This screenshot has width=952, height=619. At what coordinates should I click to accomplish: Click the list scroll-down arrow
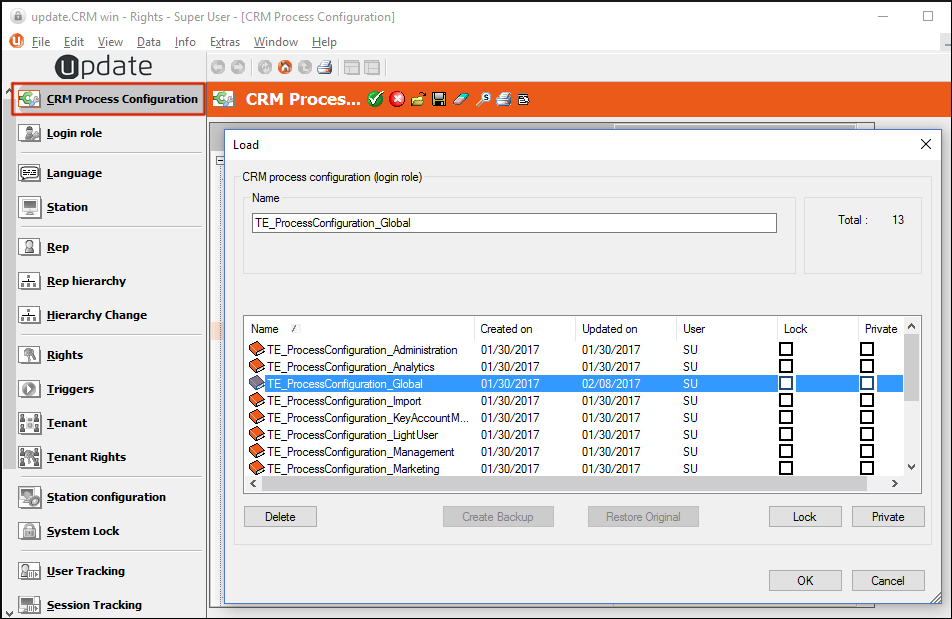tap(911, 467)
